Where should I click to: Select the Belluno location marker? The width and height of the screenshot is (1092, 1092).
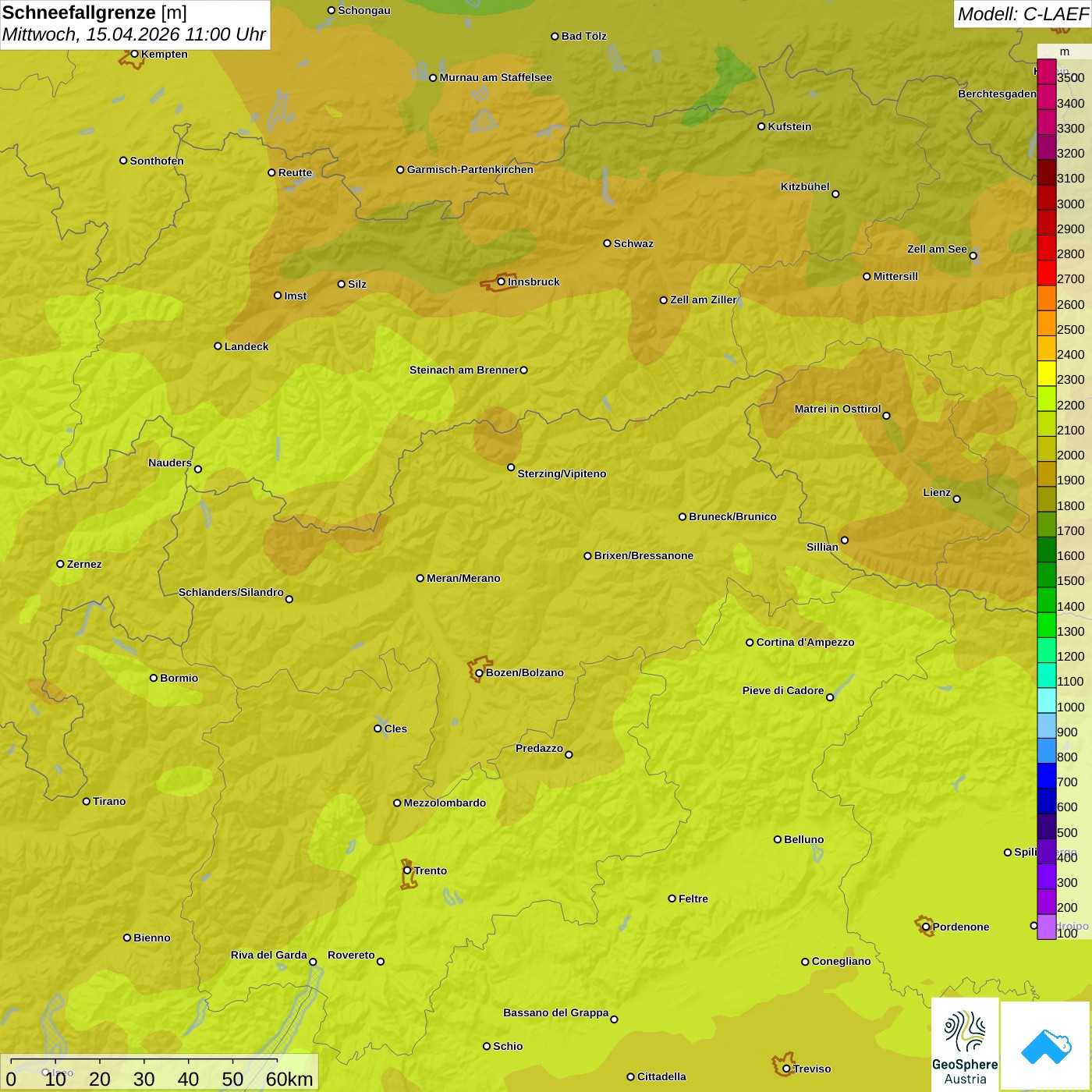pos(777,839)
